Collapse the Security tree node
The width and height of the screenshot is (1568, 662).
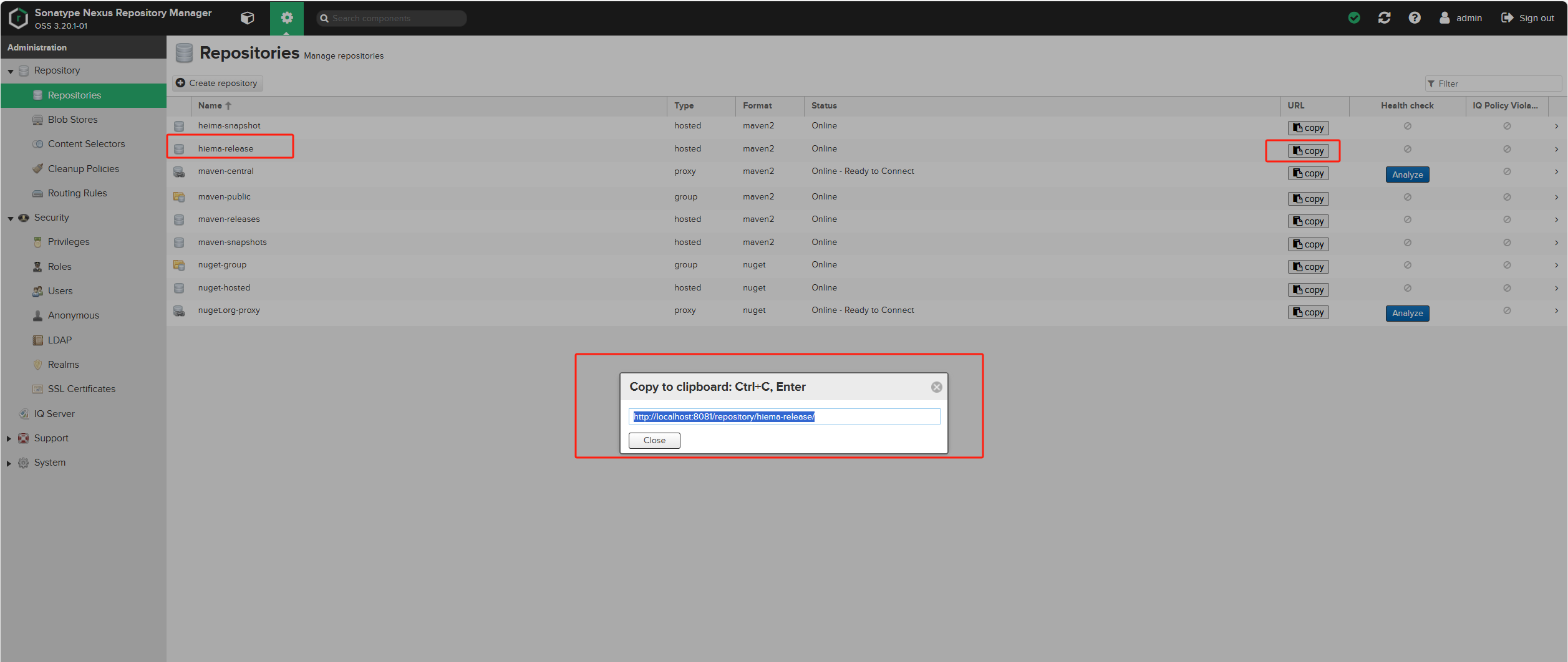tap(11, 218)
